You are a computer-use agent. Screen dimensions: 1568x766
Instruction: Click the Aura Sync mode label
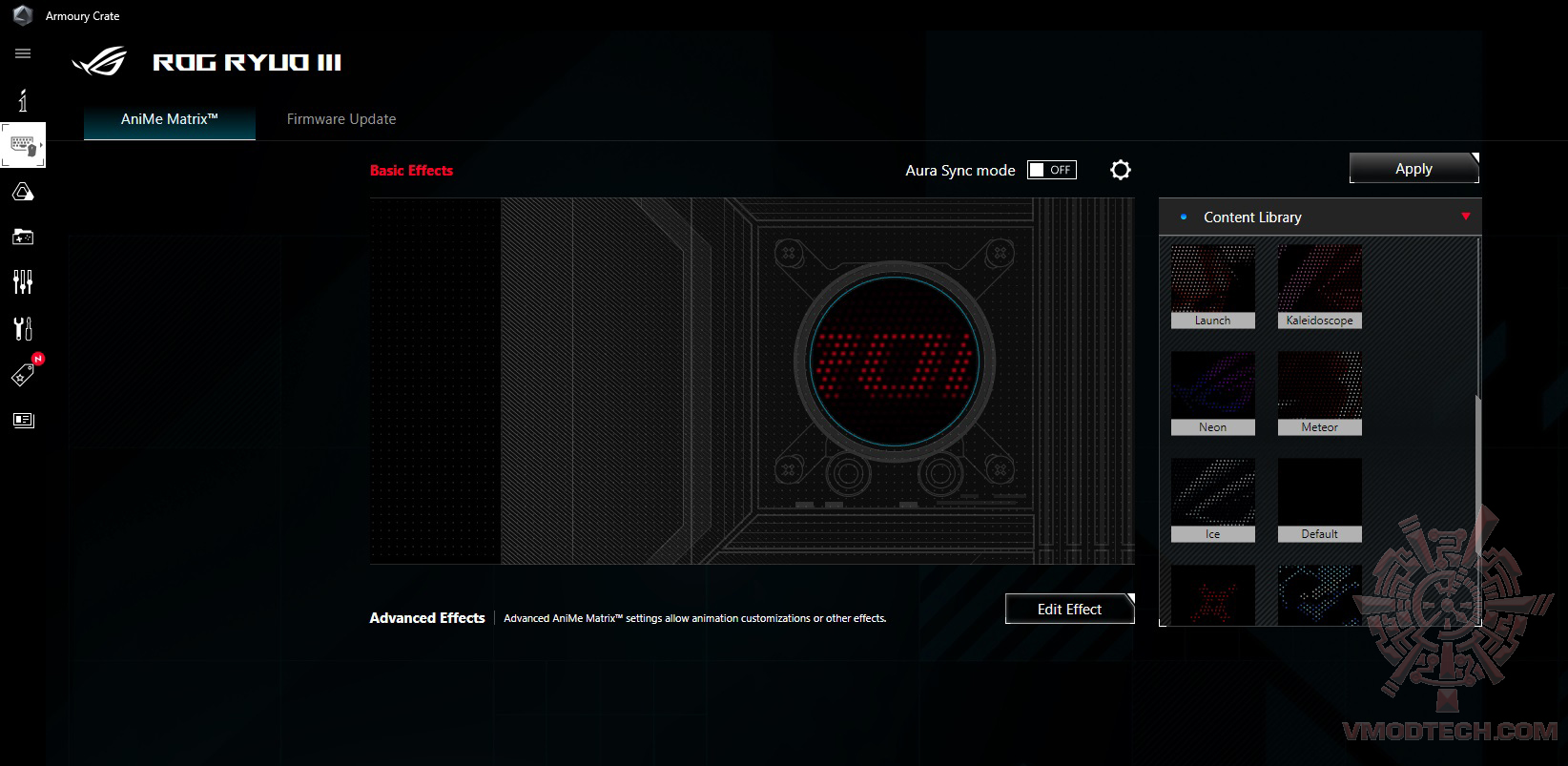coord(960,170)
